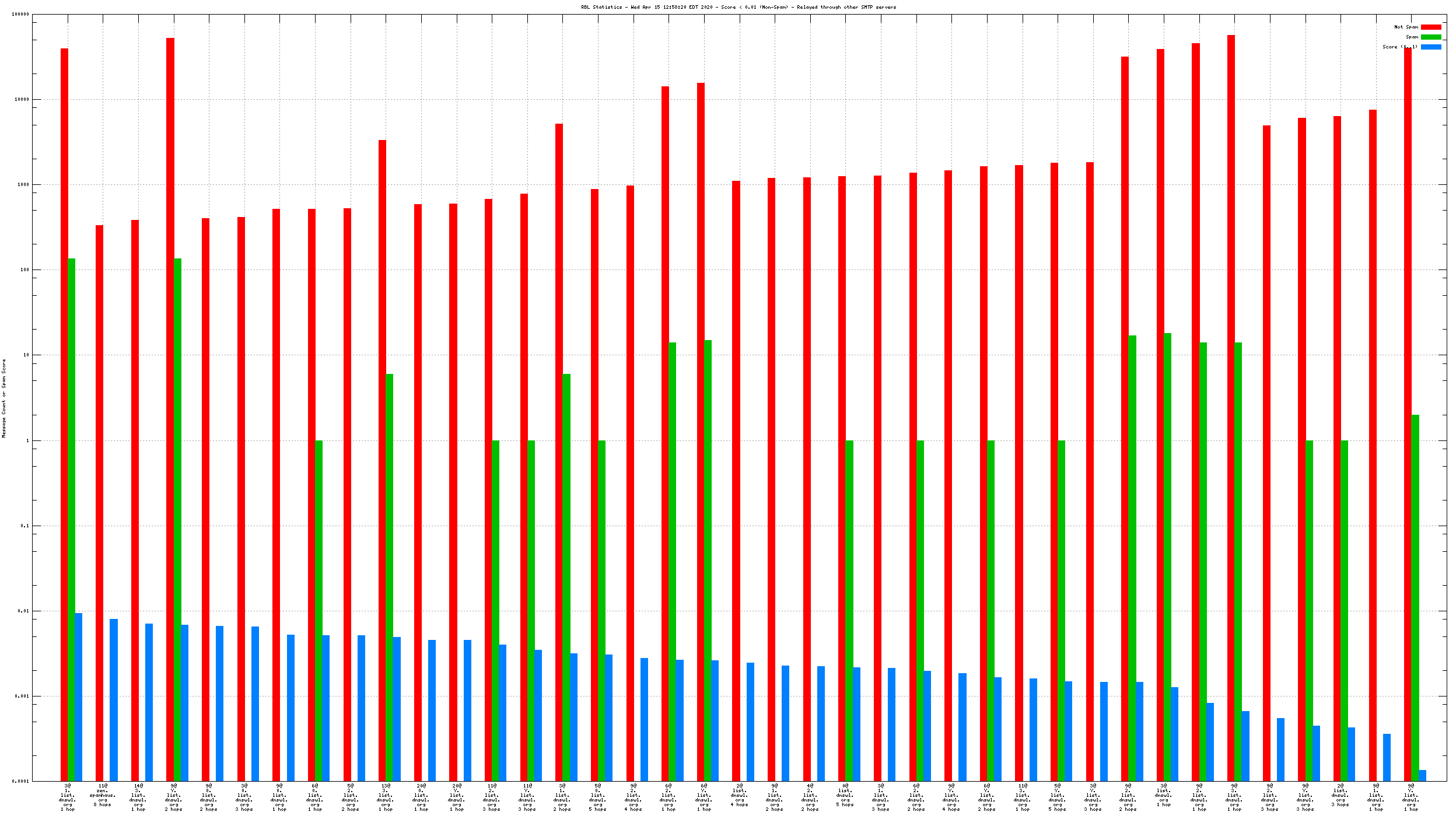Click the blue Score legend swatch
Image resolution: width=1456 pixels, height=819 pixels.
pos(1430,47)
